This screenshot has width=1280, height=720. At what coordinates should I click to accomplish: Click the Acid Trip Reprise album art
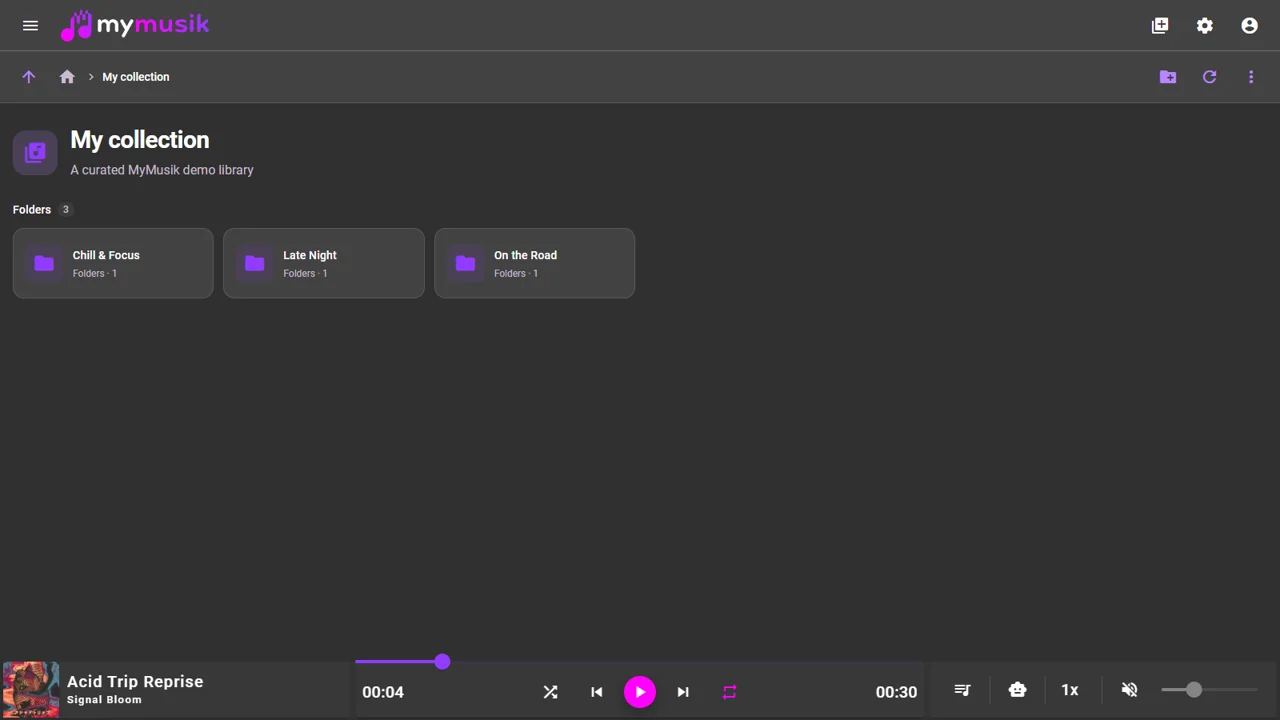[x=31, y=689]
